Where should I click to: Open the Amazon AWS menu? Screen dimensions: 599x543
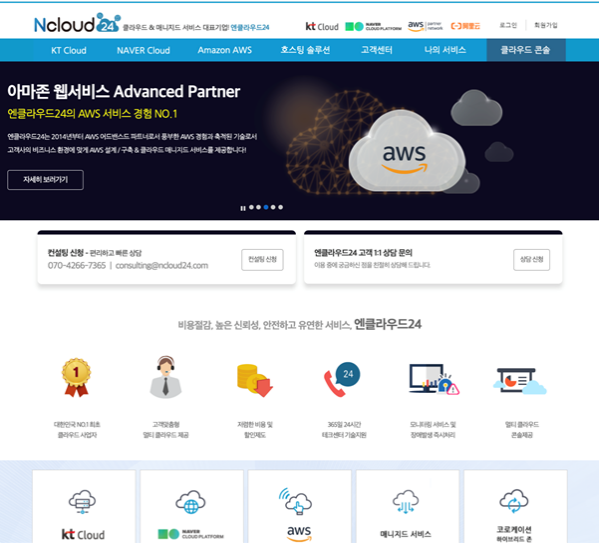point(225,50)
